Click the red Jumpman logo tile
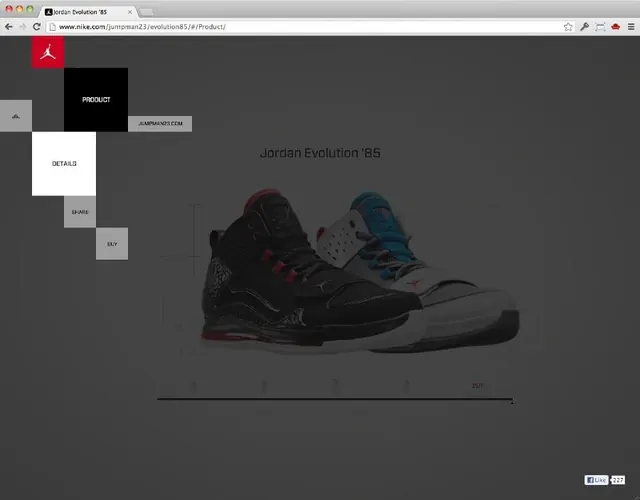This screenshot has width=640, height=500. pyautogui.click(x=48, y=52)
